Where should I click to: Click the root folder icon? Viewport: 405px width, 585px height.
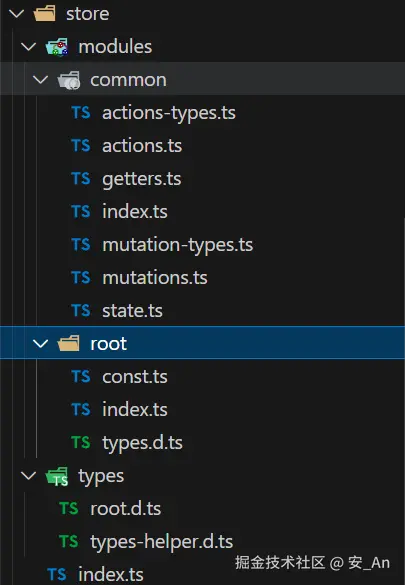(x=69, y=343)
